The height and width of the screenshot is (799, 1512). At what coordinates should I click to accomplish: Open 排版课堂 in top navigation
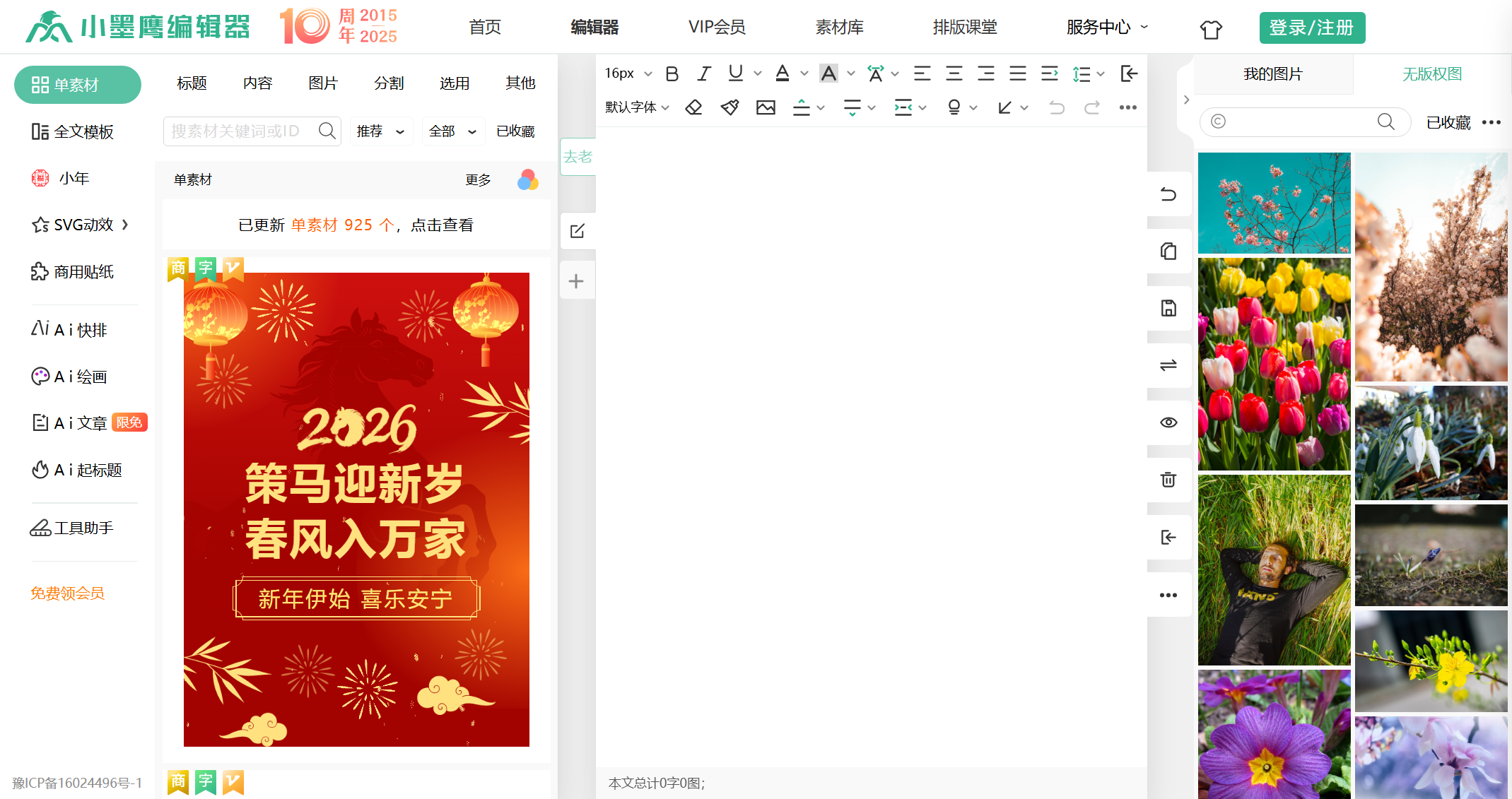[x=965, y=27]
